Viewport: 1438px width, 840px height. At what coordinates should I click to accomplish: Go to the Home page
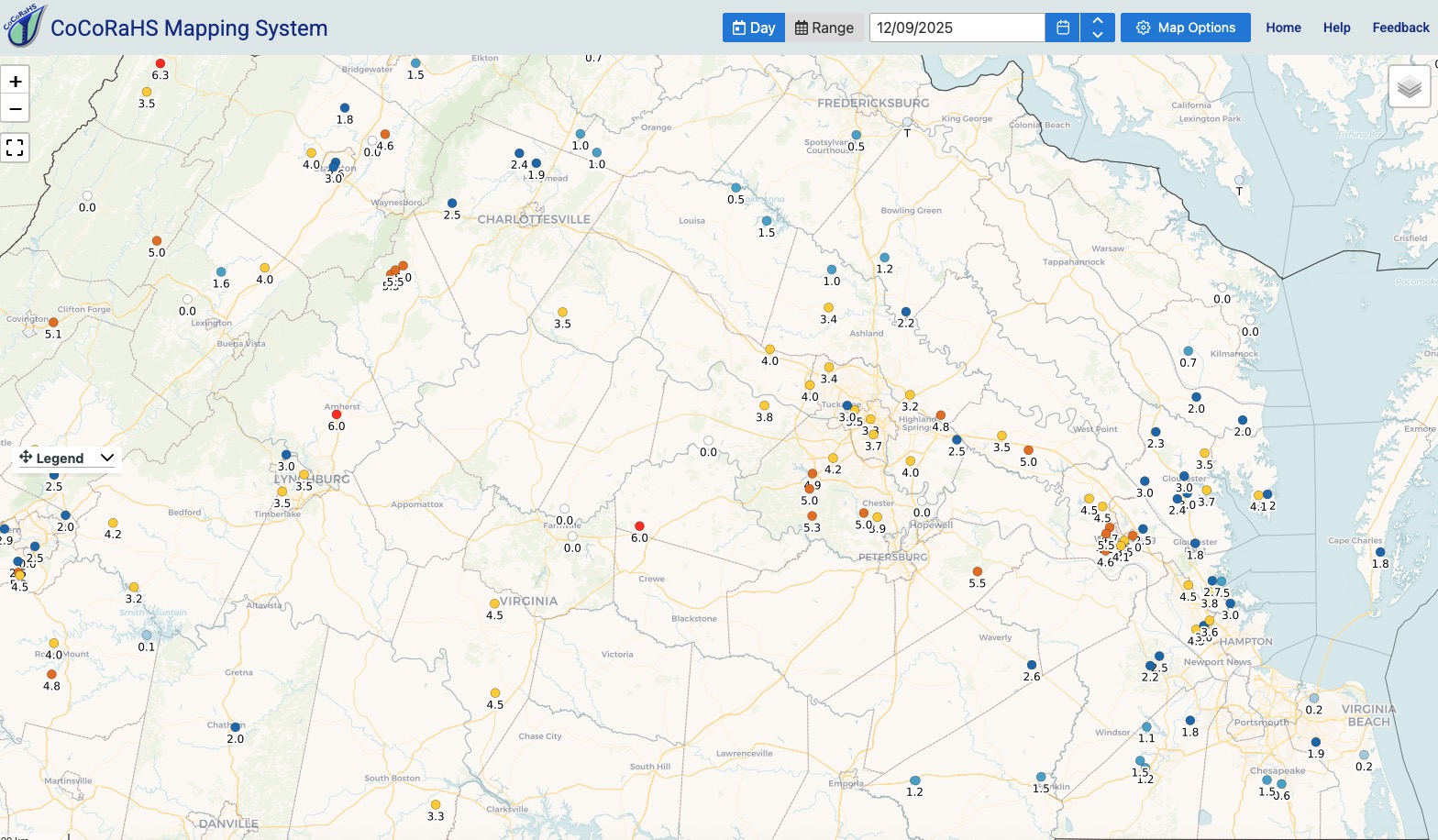(1283, 28)
